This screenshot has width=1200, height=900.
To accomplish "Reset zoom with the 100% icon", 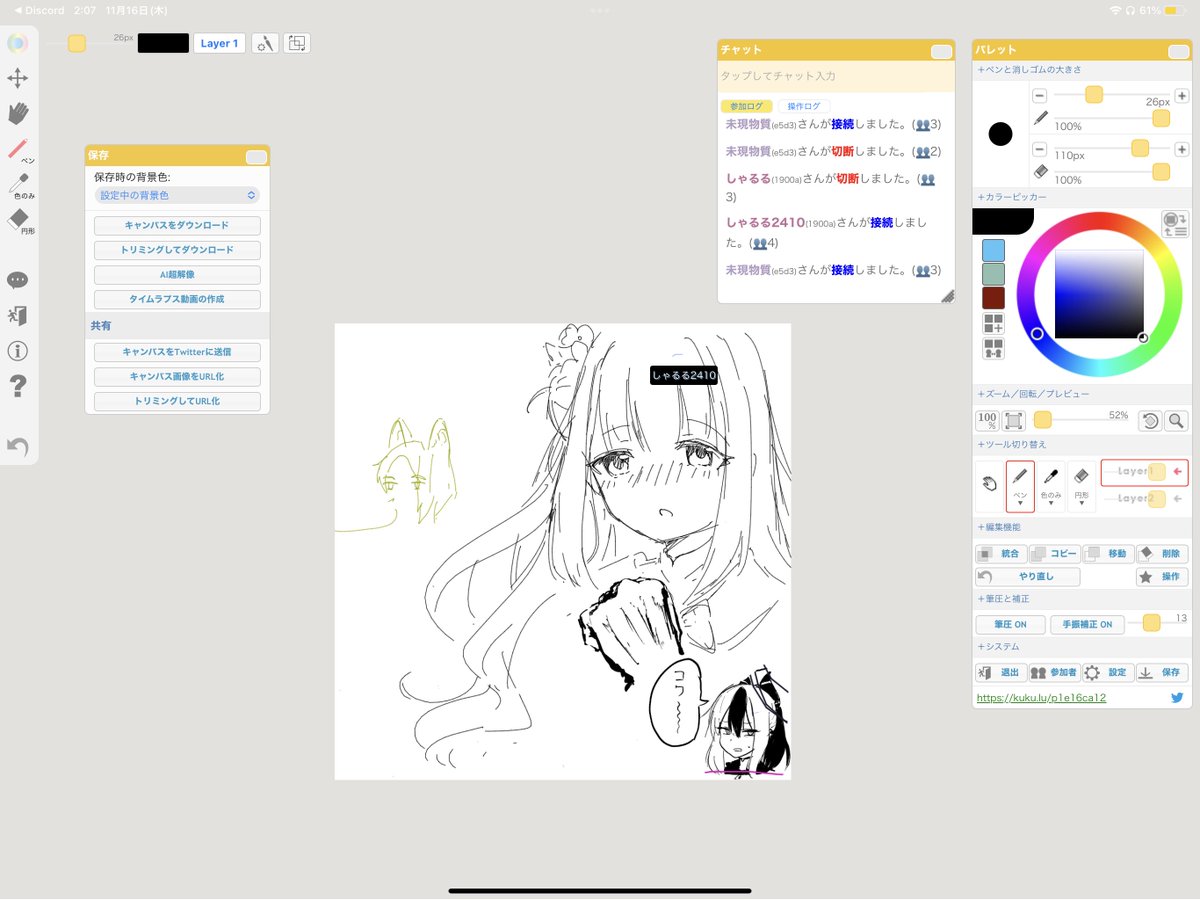I will (x=987, y=421).
